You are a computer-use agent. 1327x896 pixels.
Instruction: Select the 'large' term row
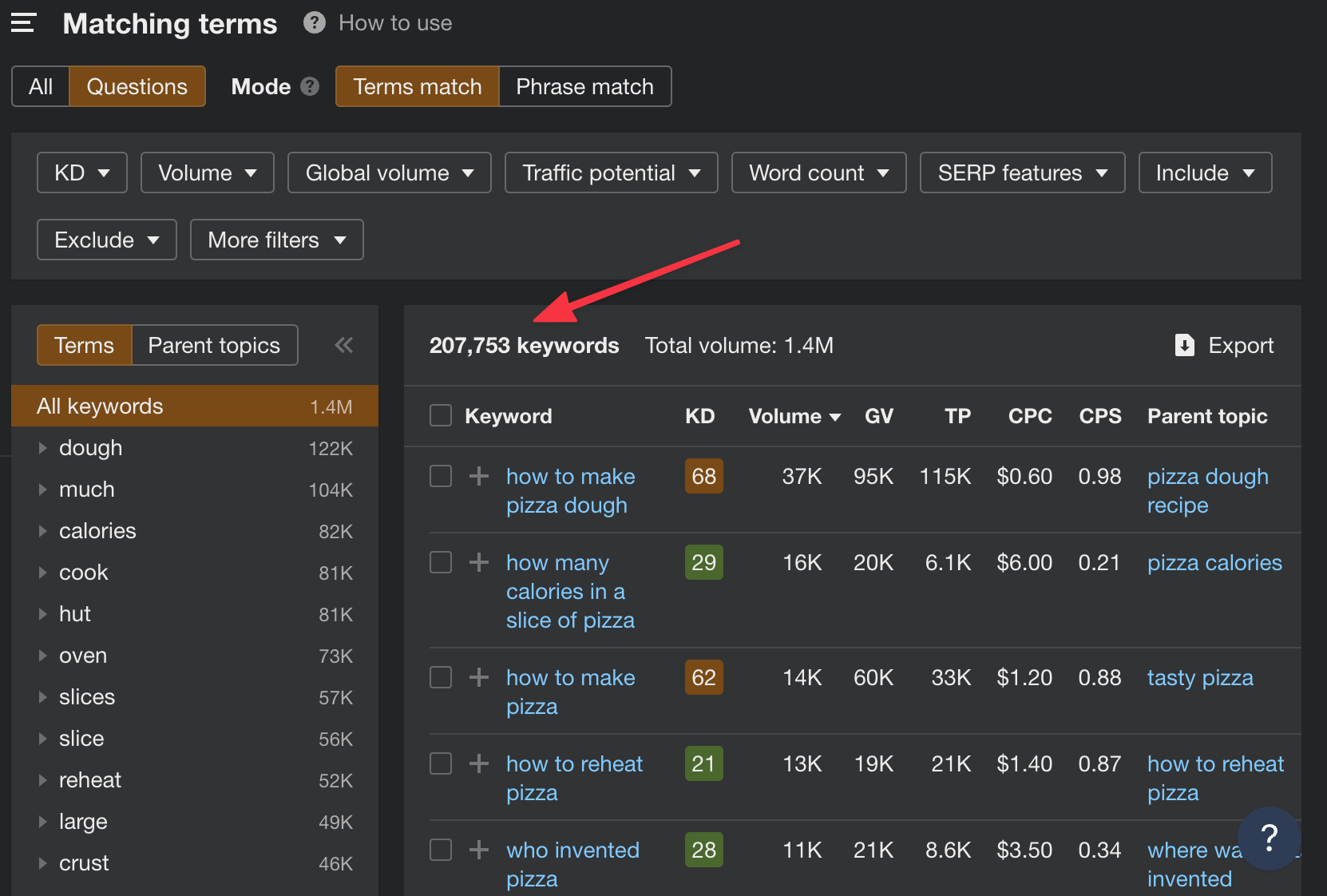195,822
